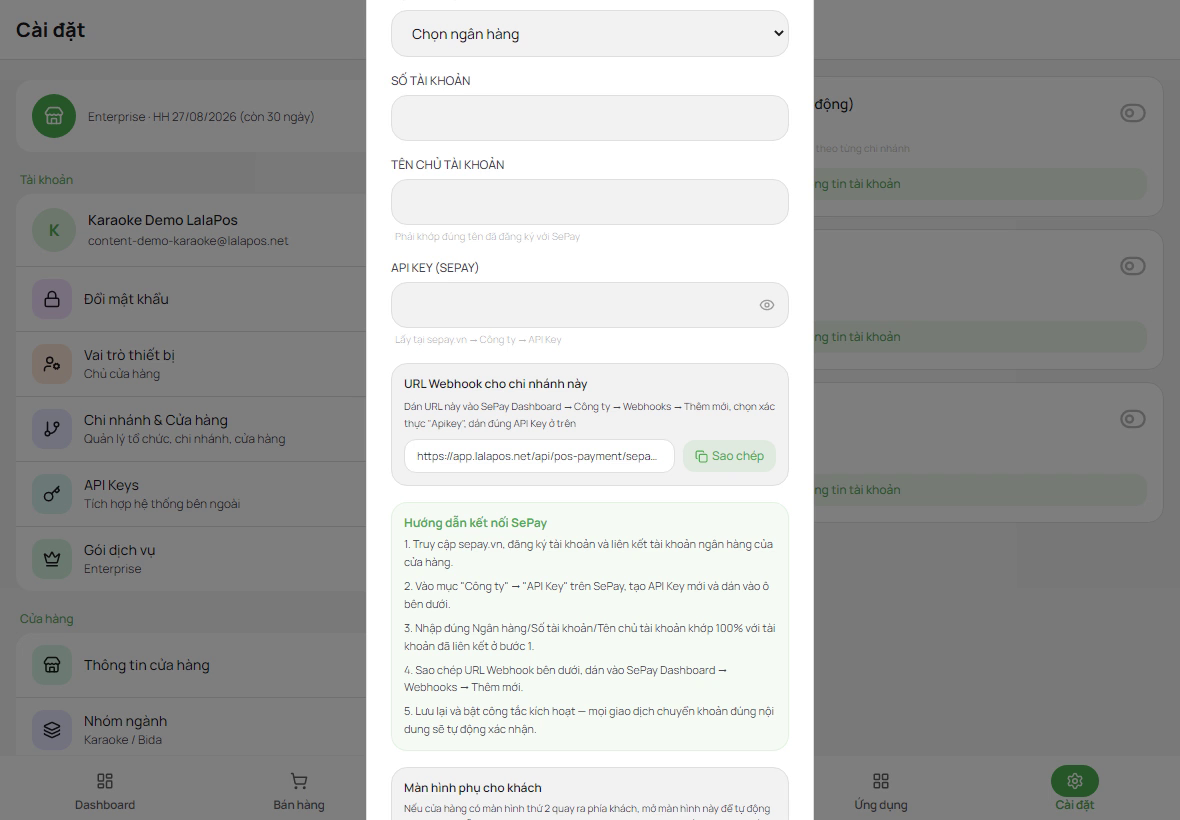Screen dimensions: 1180x820
Task: Open the Chọn ngân hàng dropdown
Action: (589, 33)
